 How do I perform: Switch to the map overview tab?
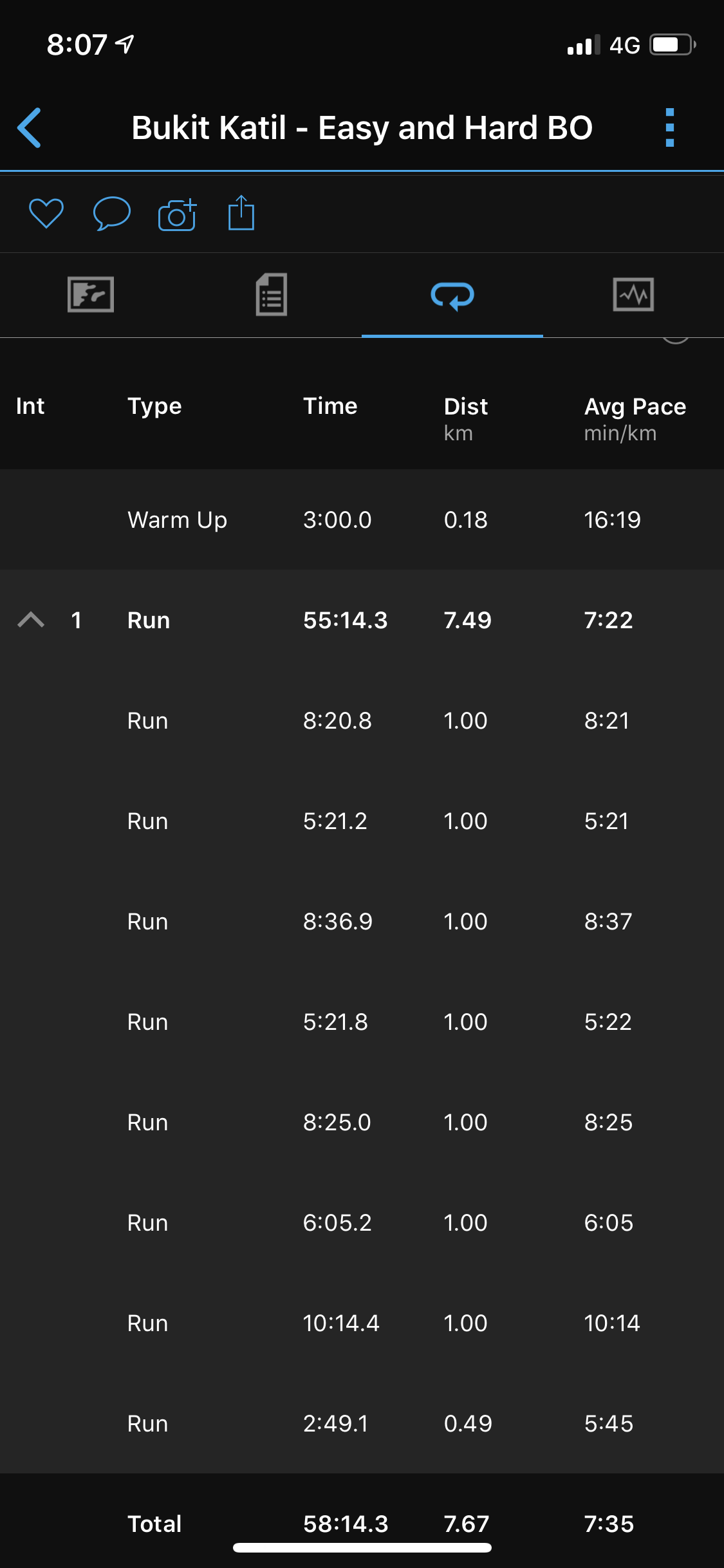click(x=91, y=295)
